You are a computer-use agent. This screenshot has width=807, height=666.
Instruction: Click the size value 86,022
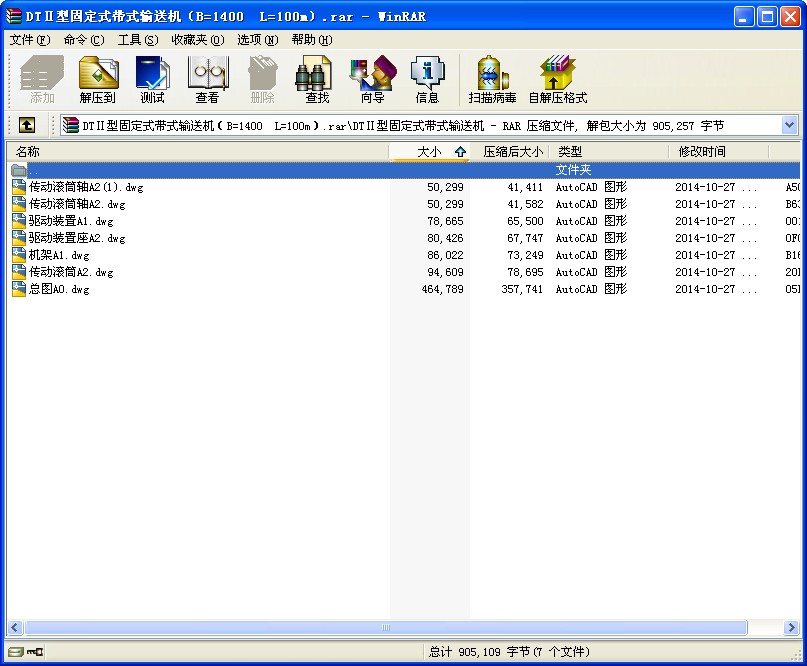[445, 255]
